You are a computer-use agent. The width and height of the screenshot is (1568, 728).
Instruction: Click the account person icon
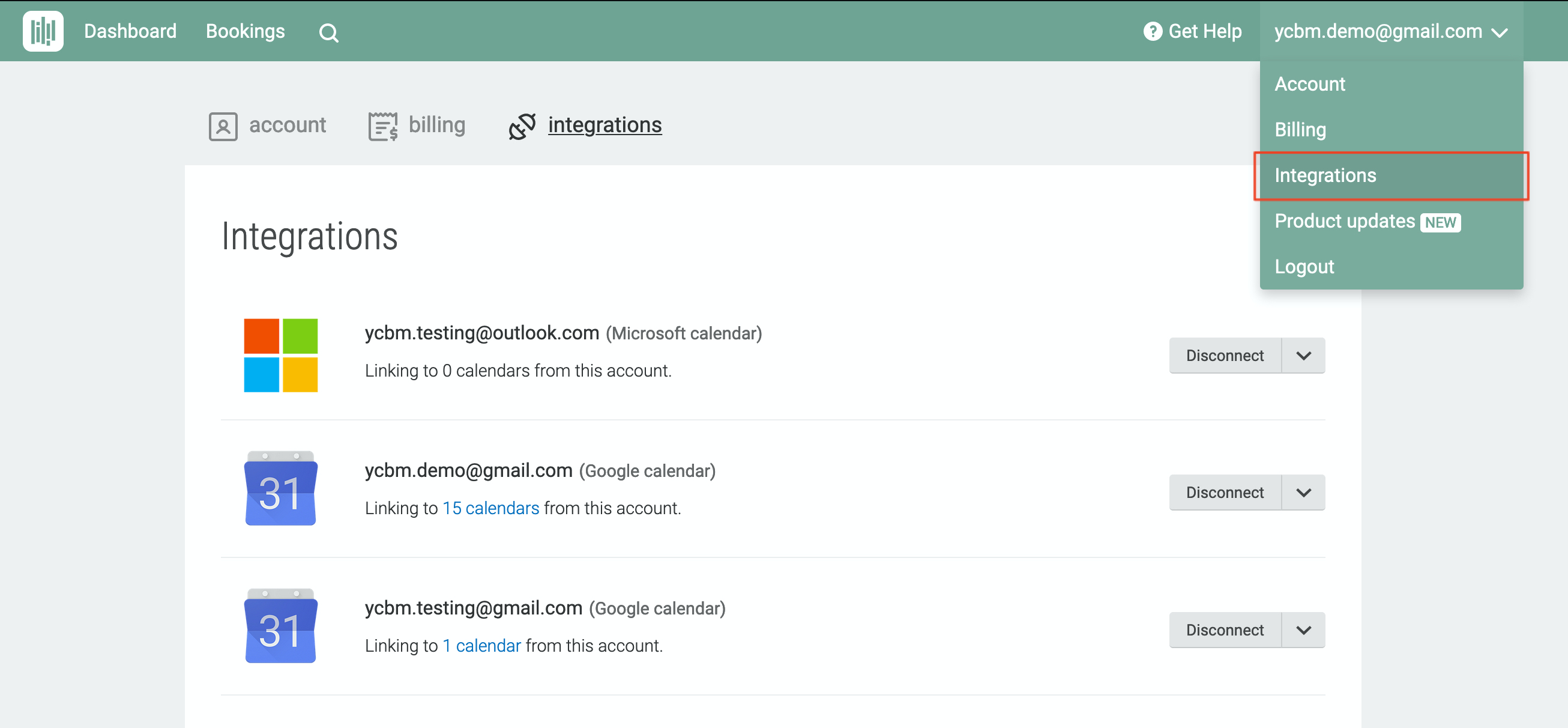click(x=223, y=126)
